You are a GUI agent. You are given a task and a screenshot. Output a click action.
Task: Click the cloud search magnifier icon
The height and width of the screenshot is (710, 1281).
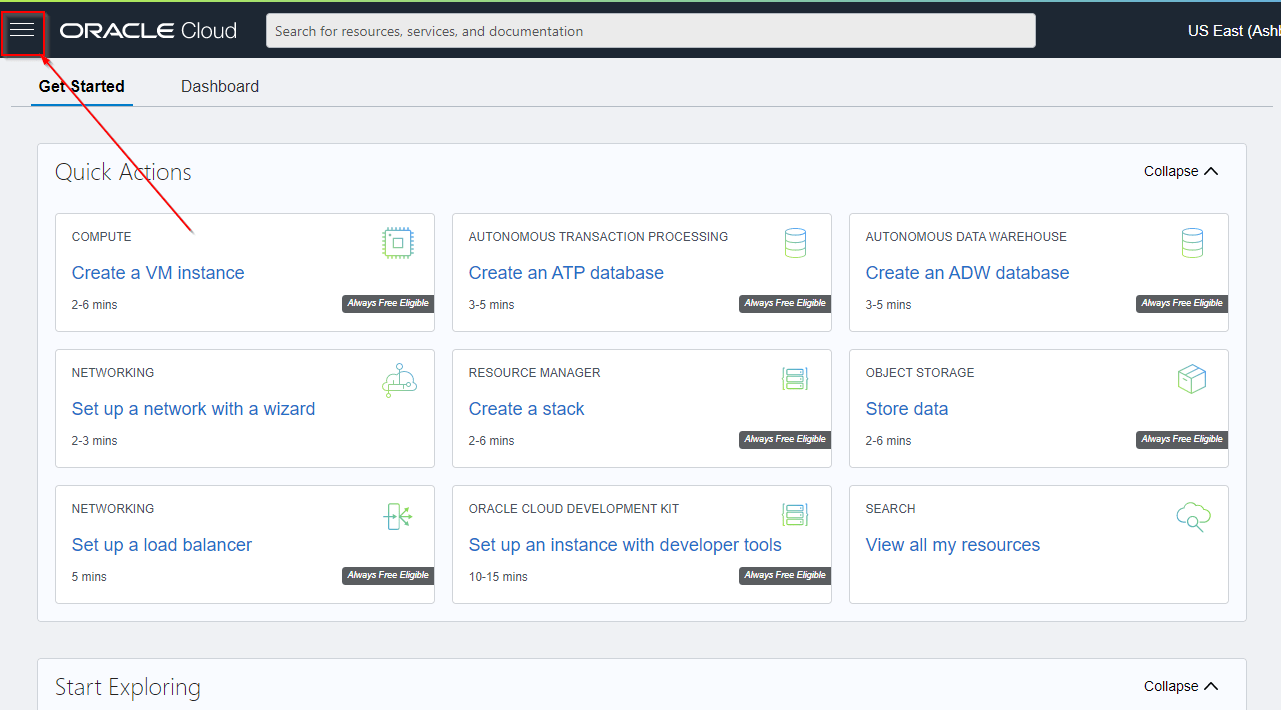click(x=1192, y=516)
